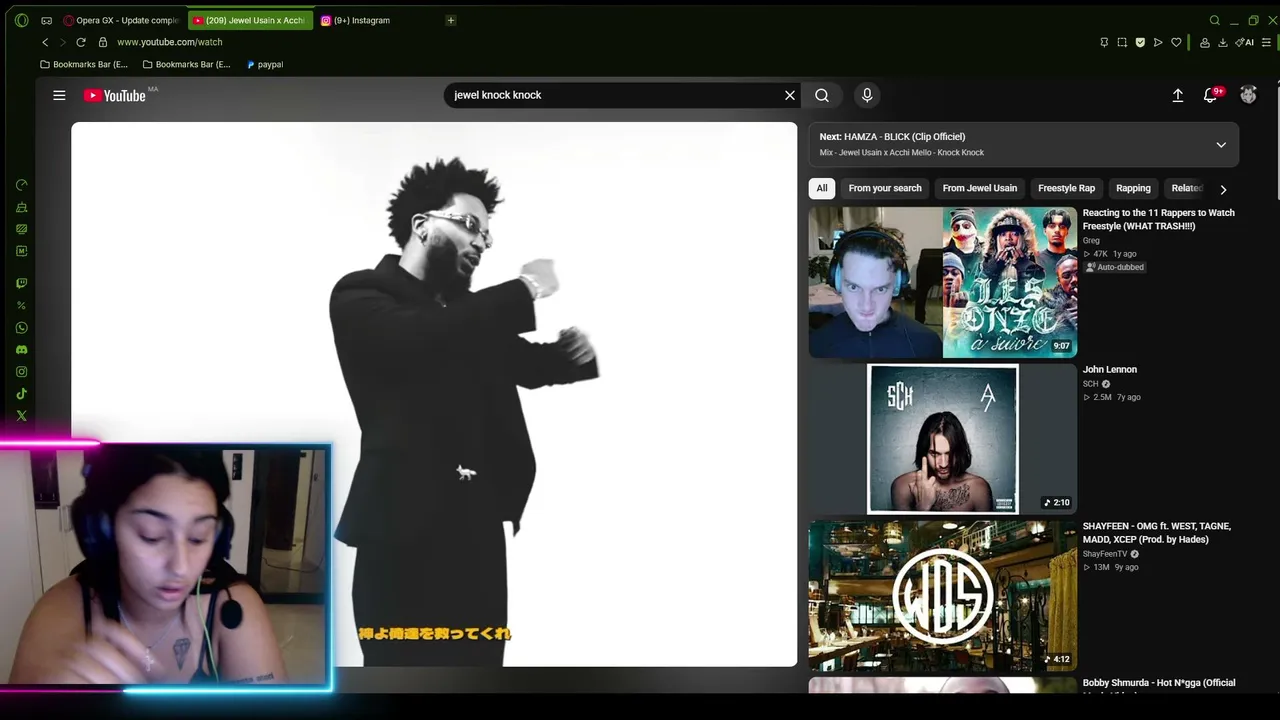Open the Greg reaction video thumbnail

click(x=943, y=282)
